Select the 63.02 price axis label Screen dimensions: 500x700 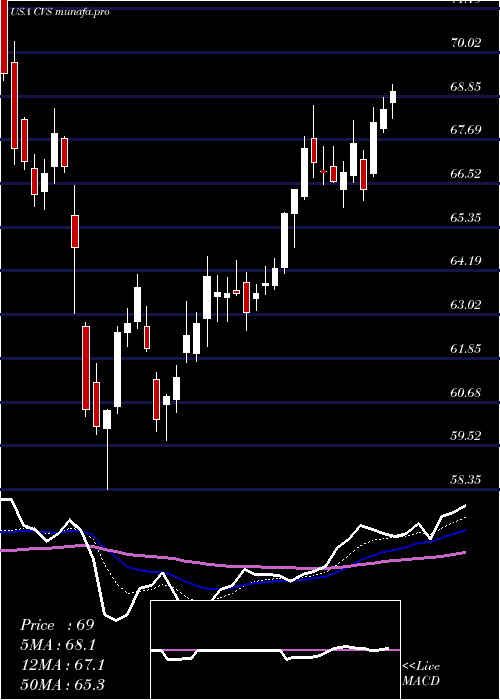[466, 305]
